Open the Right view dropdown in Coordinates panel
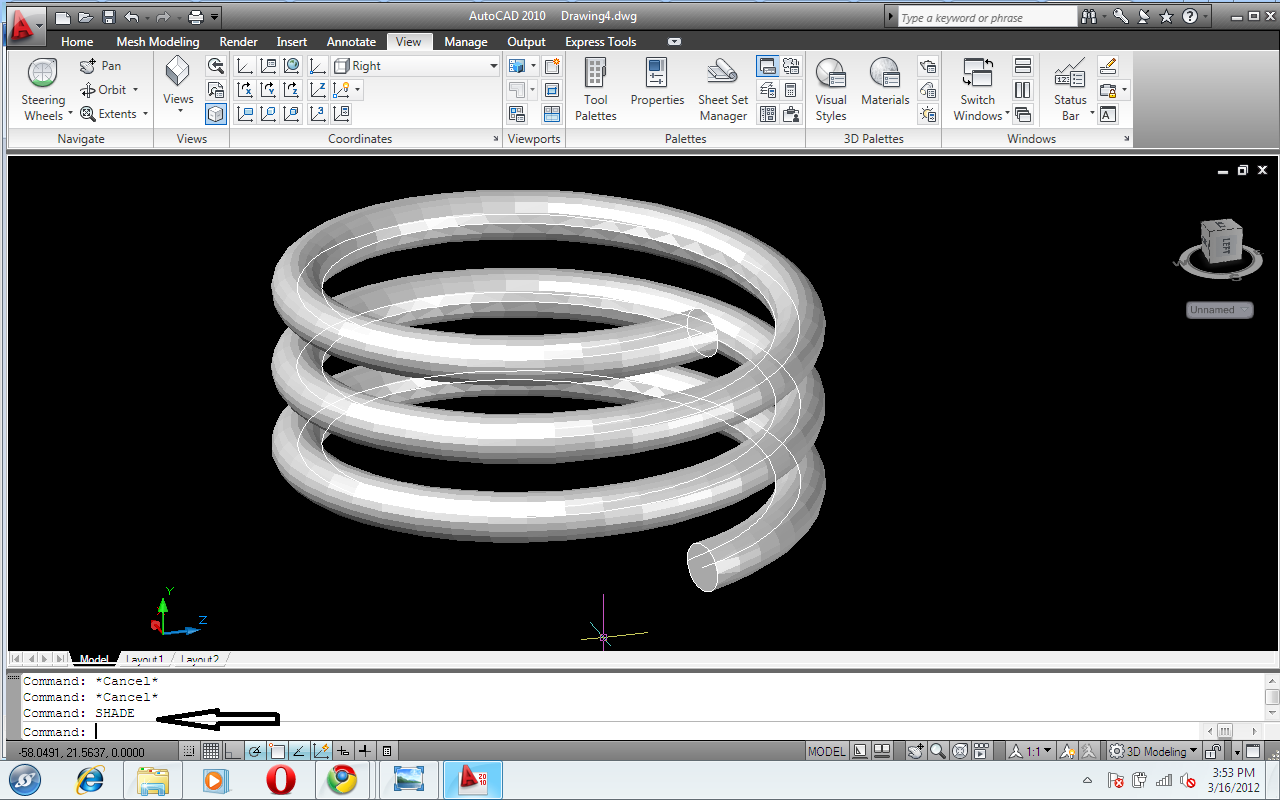The height and width of the screenshot is (800, 1280). 493,65
